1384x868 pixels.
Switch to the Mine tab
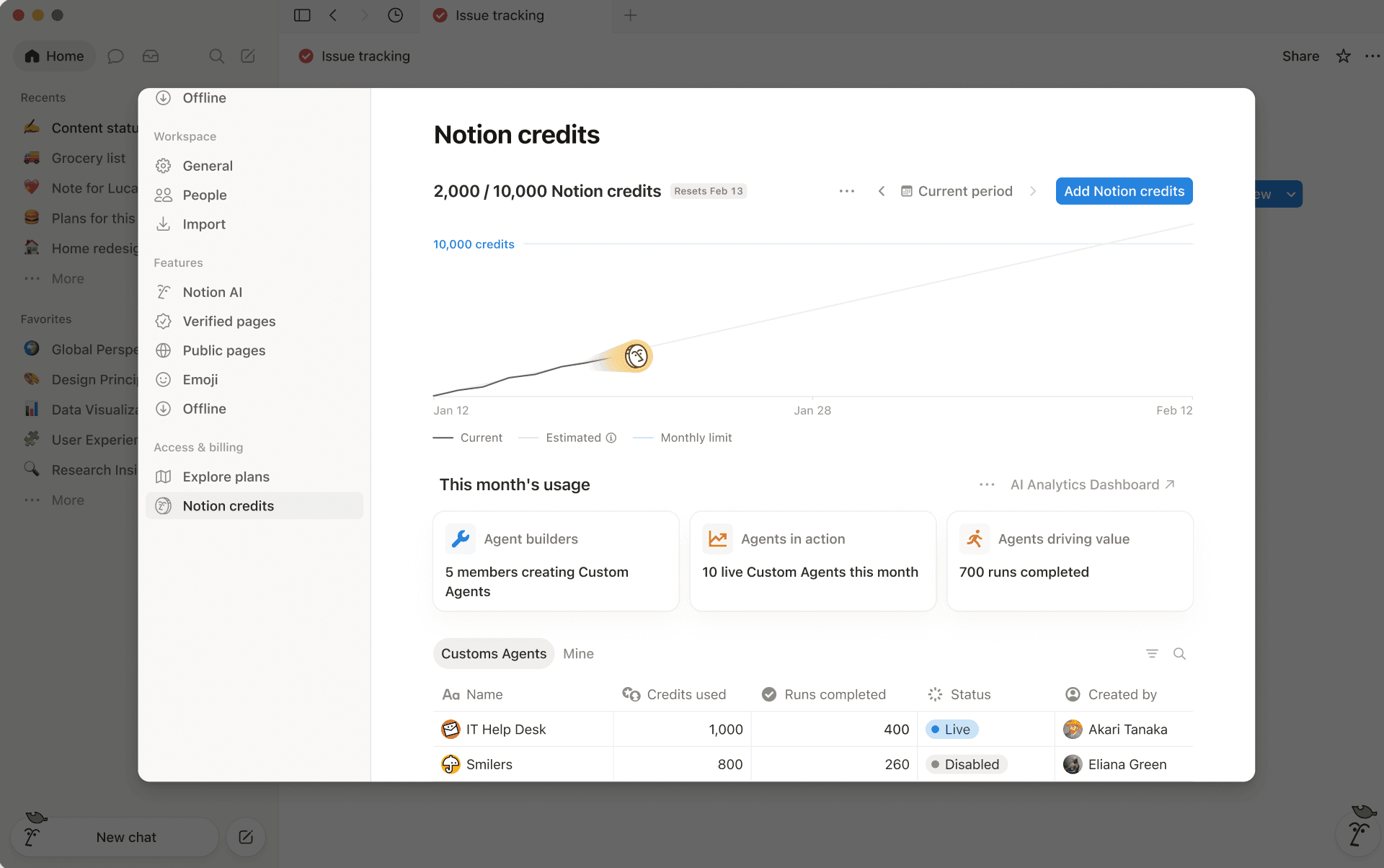point(578,653)
